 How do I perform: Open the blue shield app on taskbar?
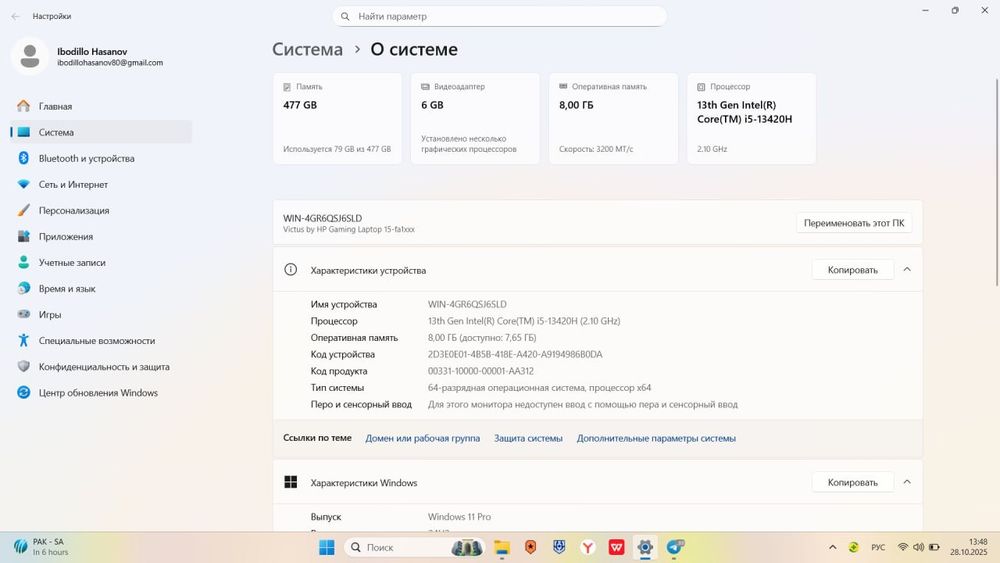point(559,547)
